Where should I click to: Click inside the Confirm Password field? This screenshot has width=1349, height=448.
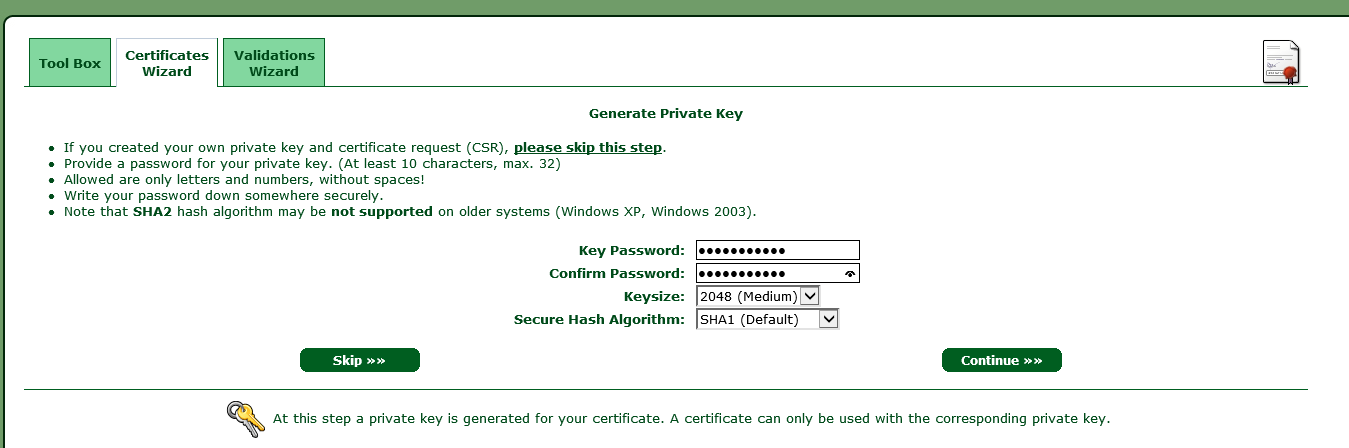(x=765, y=273)
